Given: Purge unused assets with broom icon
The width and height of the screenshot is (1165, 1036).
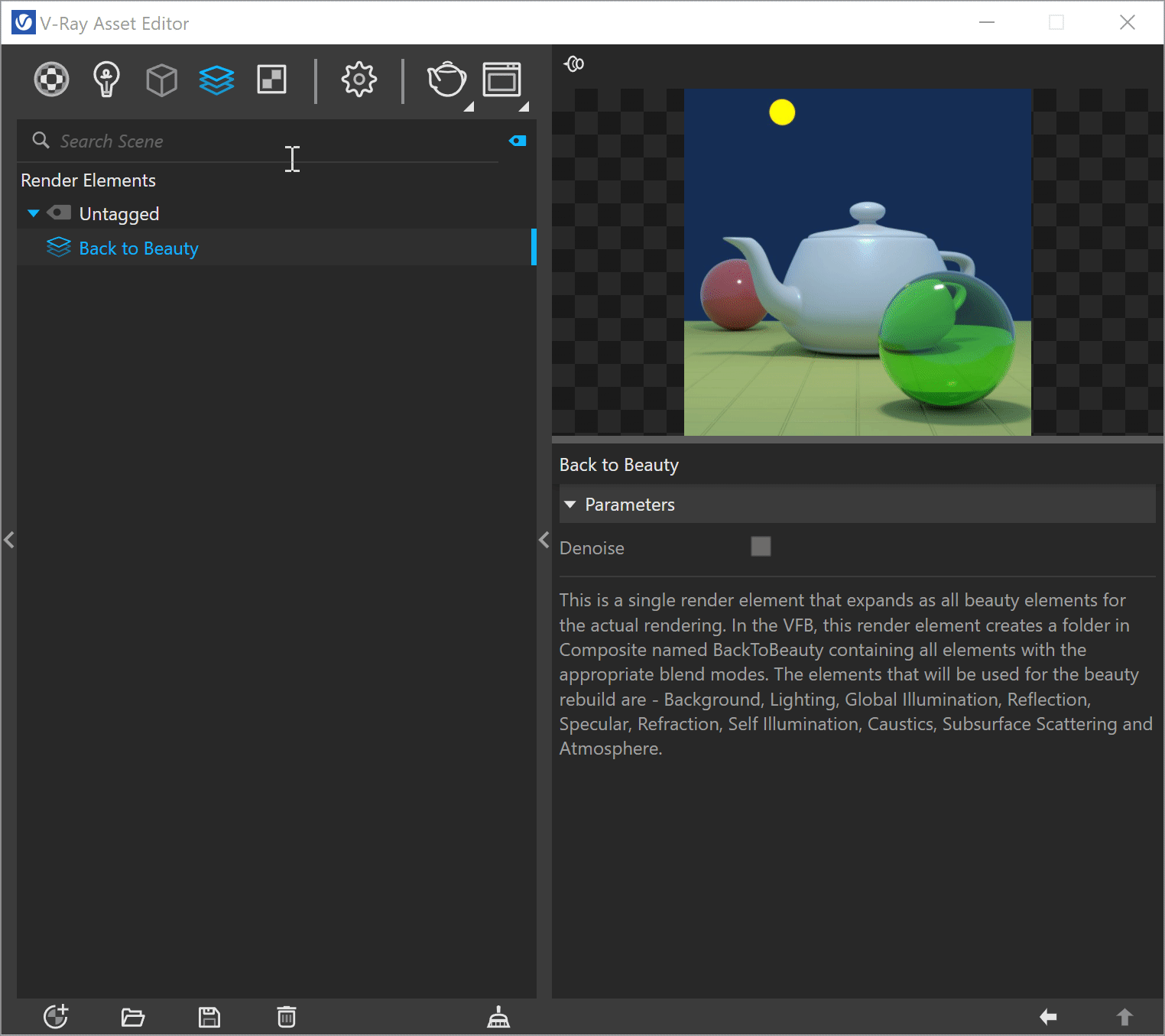Looking at the screenshot, I should point(498,1017).
